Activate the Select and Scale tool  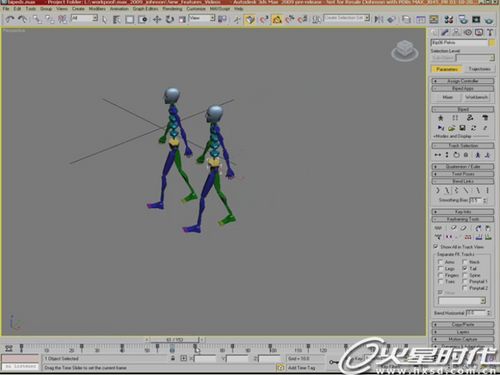182,19
